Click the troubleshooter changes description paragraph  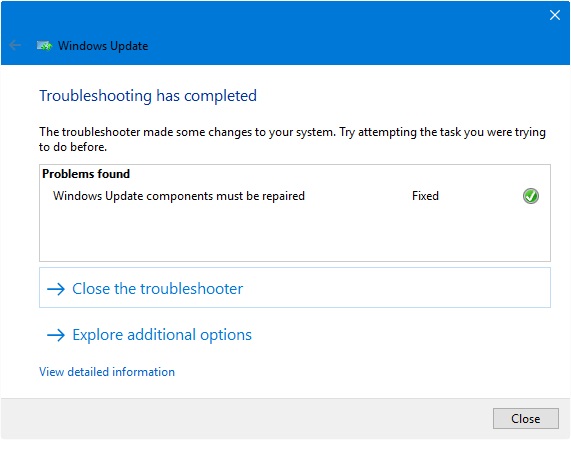pos(292,139)
